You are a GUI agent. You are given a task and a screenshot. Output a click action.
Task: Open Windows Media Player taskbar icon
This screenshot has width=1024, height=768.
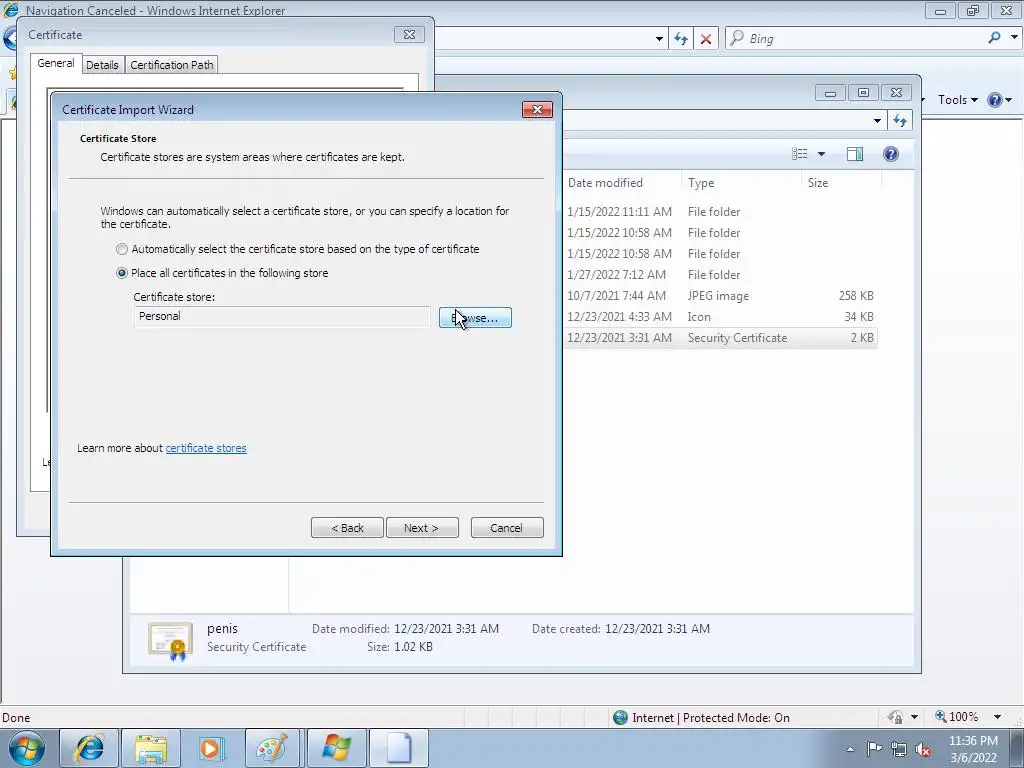click(x=212, y=748)
